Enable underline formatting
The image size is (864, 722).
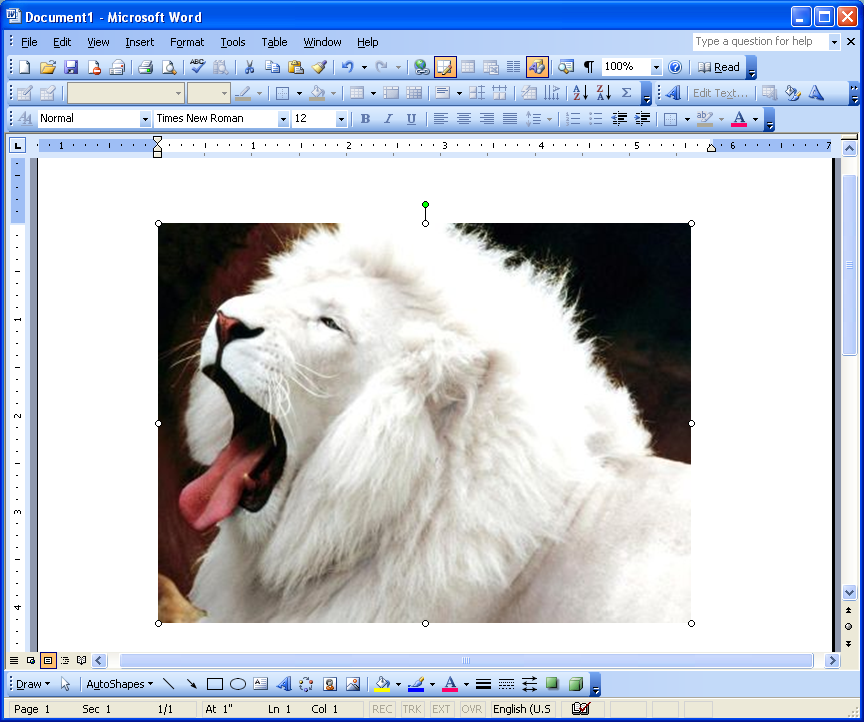coord(411,118)
